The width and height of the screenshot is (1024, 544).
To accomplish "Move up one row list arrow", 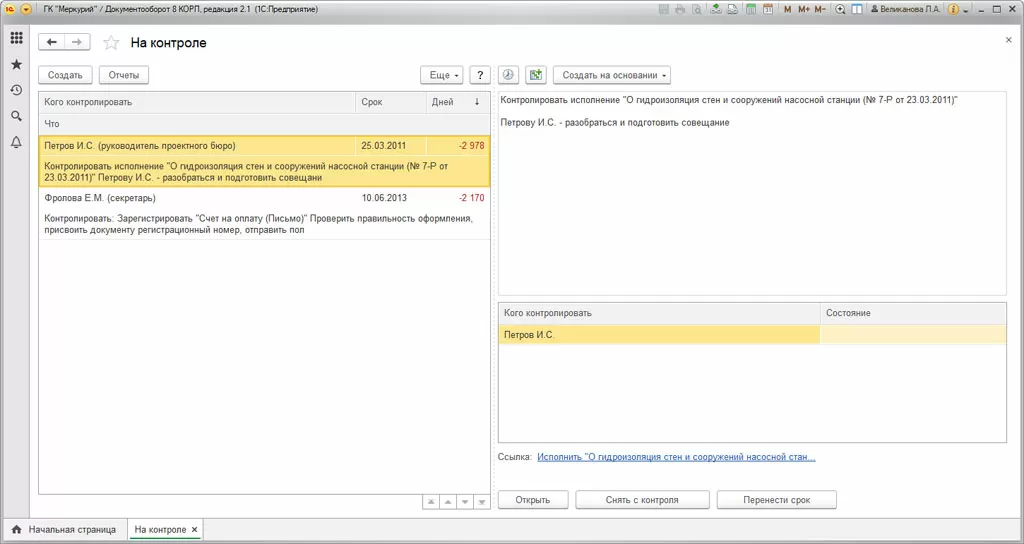I will tap(447, 502).
